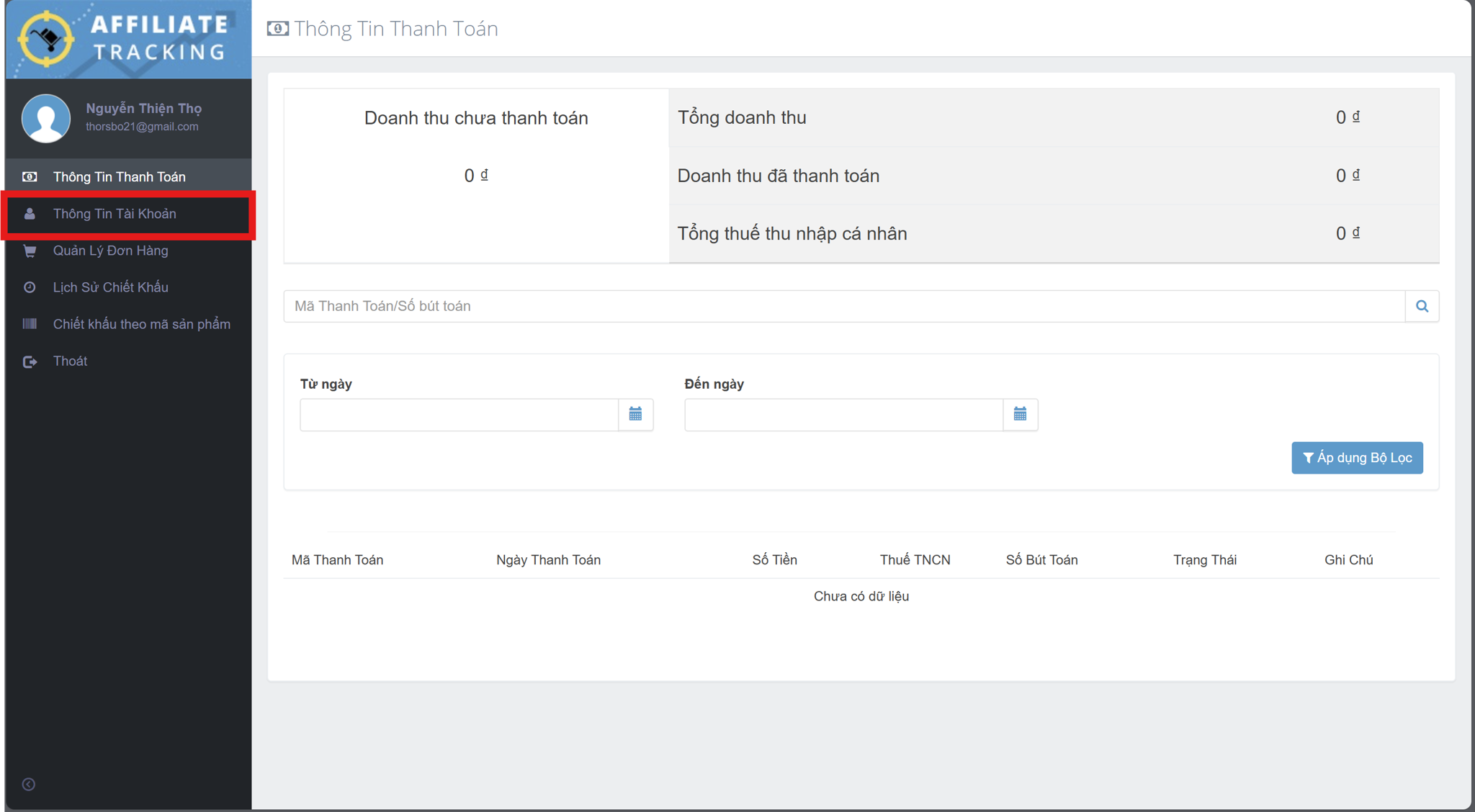Open the Đến ngày calendar picker
Viewport: 1475px width, 812px height.
[1020, 414]
